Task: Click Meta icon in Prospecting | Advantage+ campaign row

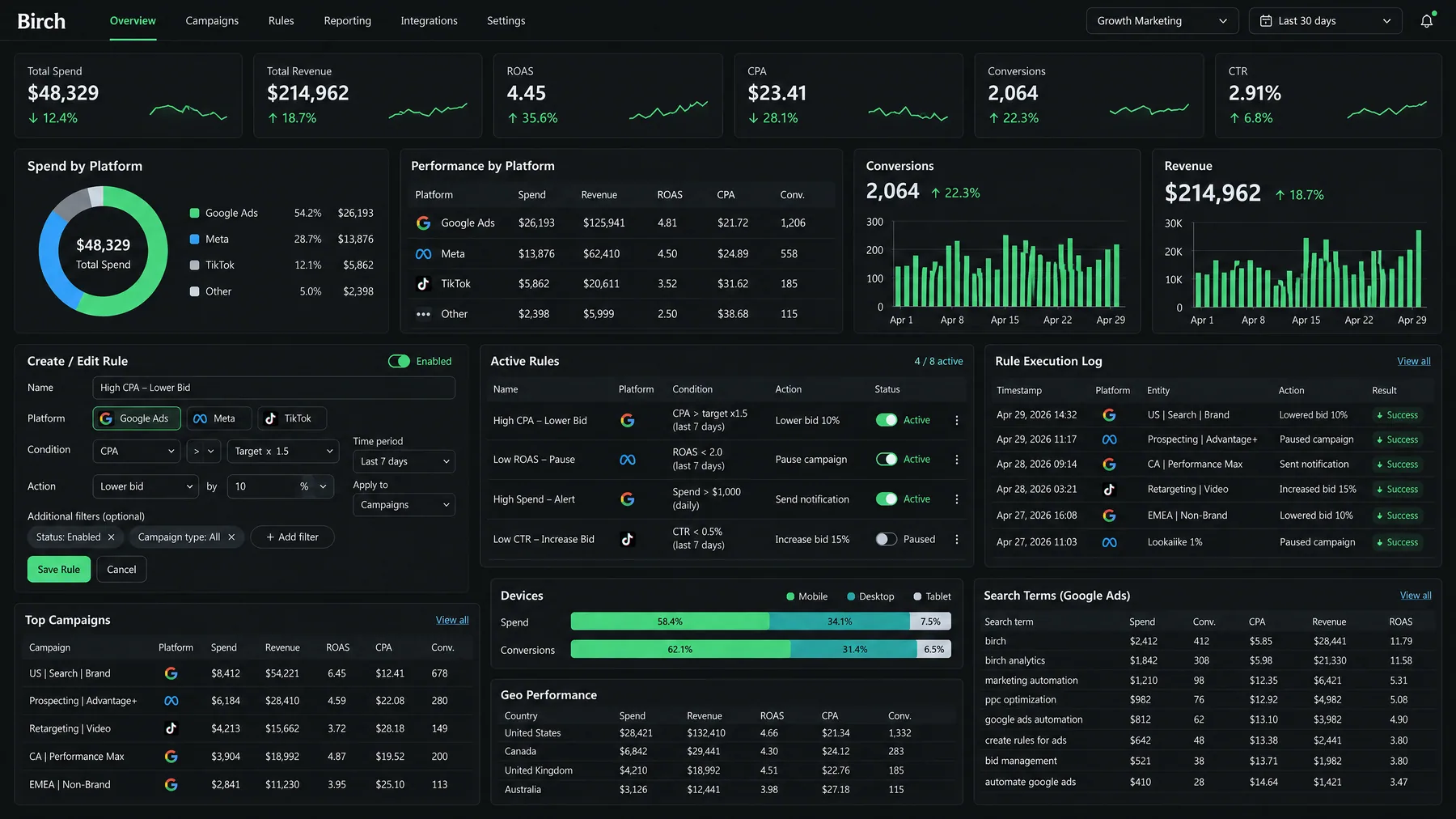Action: point(171,701)
